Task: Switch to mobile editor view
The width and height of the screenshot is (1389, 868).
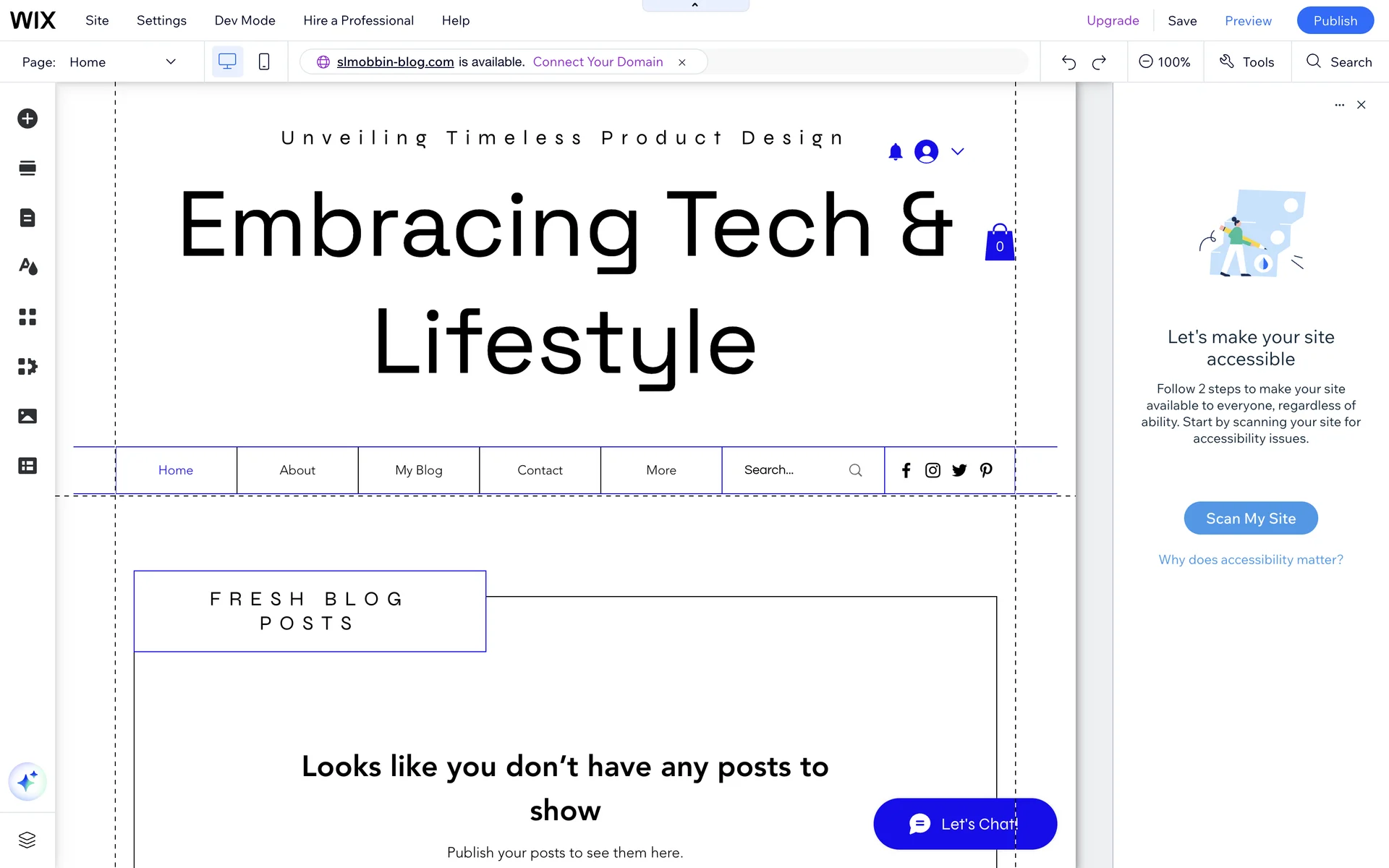Action: [264, 62]
